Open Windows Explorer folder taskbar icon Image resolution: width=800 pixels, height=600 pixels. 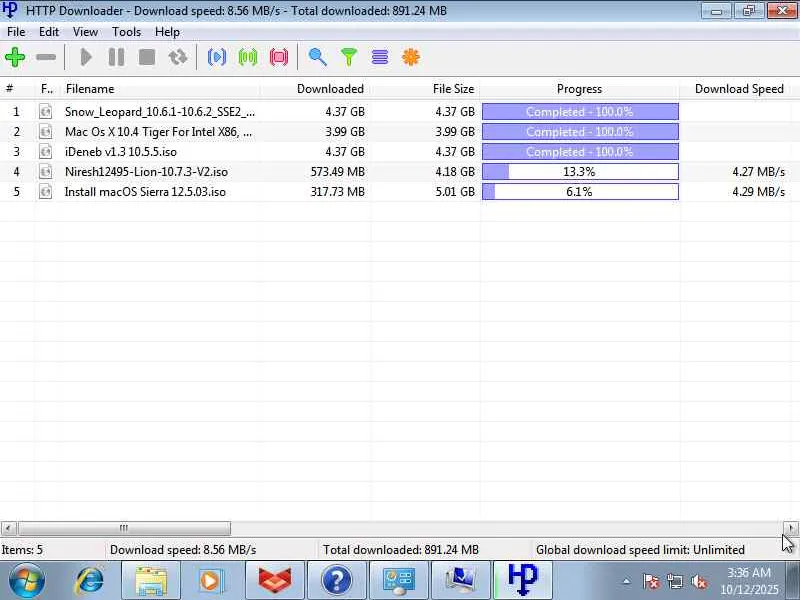[x=151, y=580]
